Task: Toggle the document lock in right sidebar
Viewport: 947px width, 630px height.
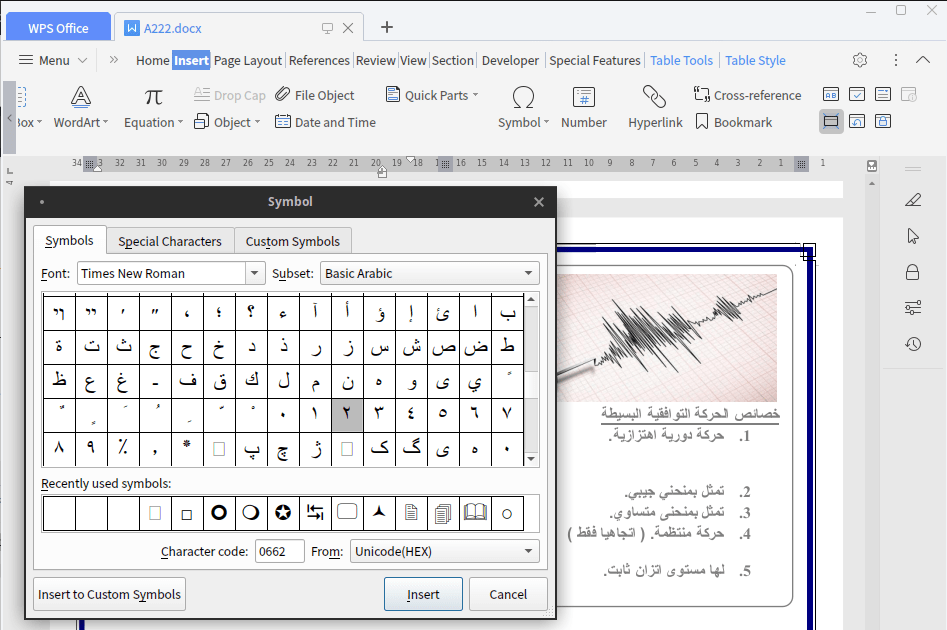Action: coord(912,272)
